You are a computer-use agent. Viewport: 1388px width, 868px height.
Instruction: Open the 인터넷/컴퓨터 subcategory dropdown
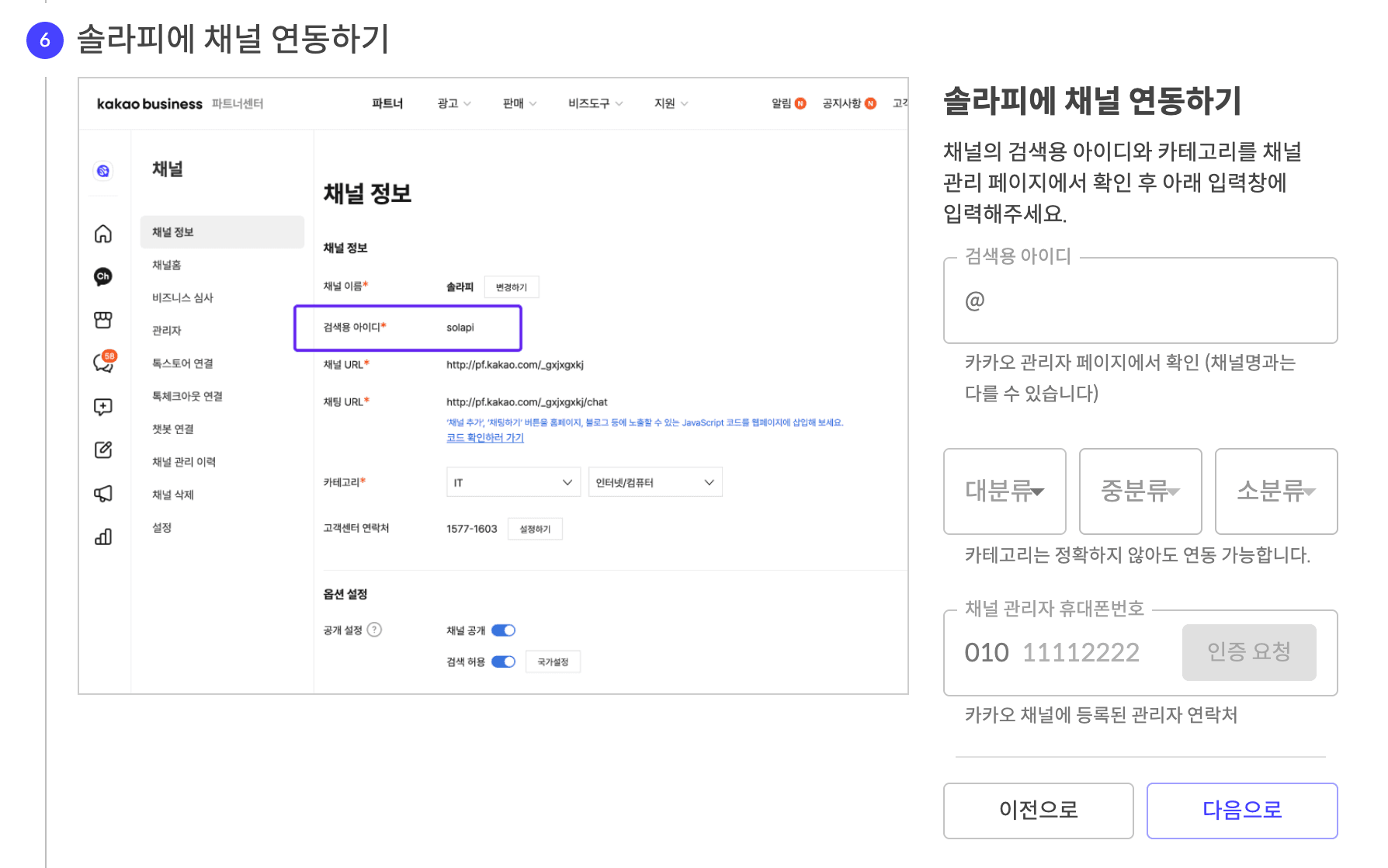655,482
